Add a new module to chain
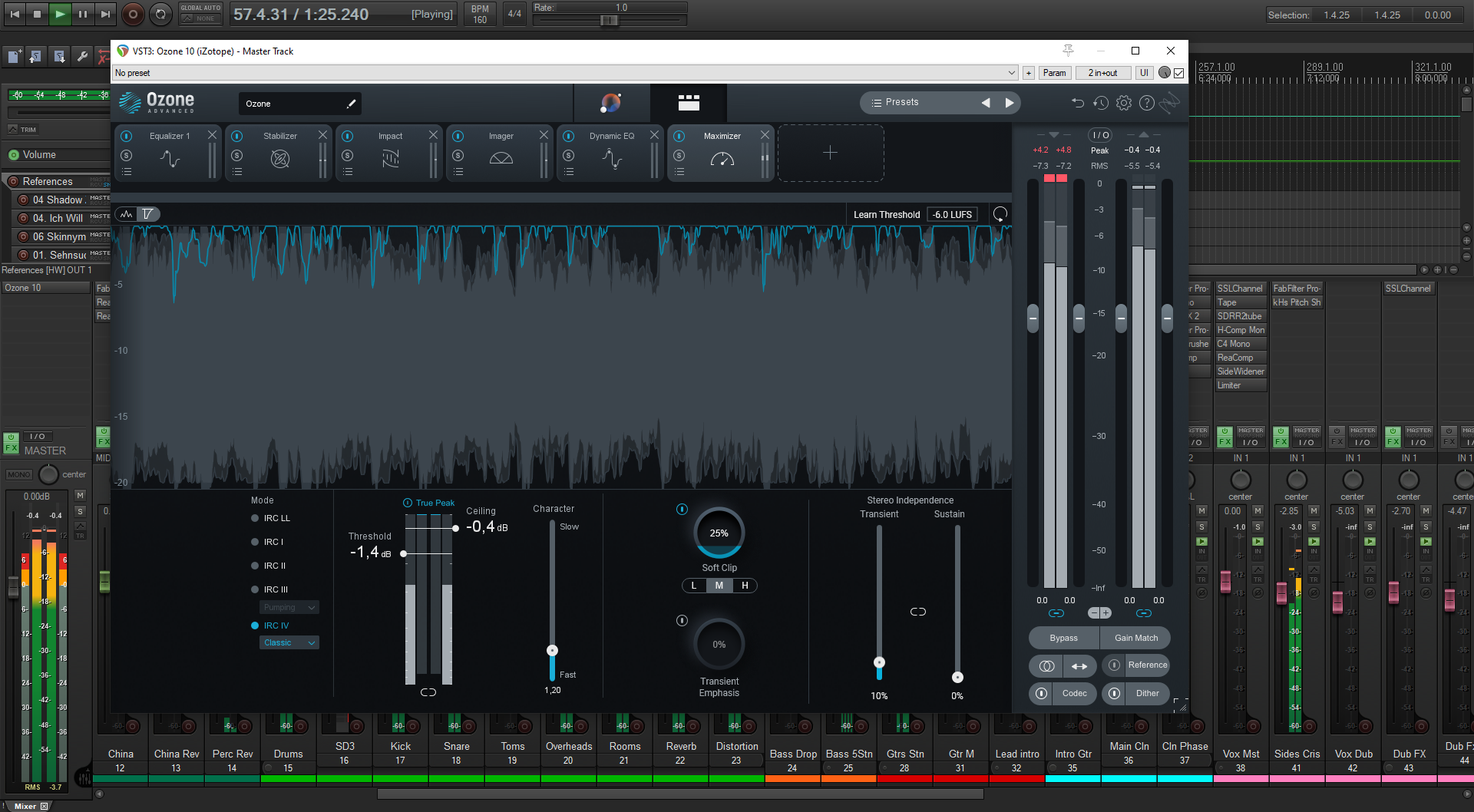This screenshot has width=1474, height=812. 831,153
